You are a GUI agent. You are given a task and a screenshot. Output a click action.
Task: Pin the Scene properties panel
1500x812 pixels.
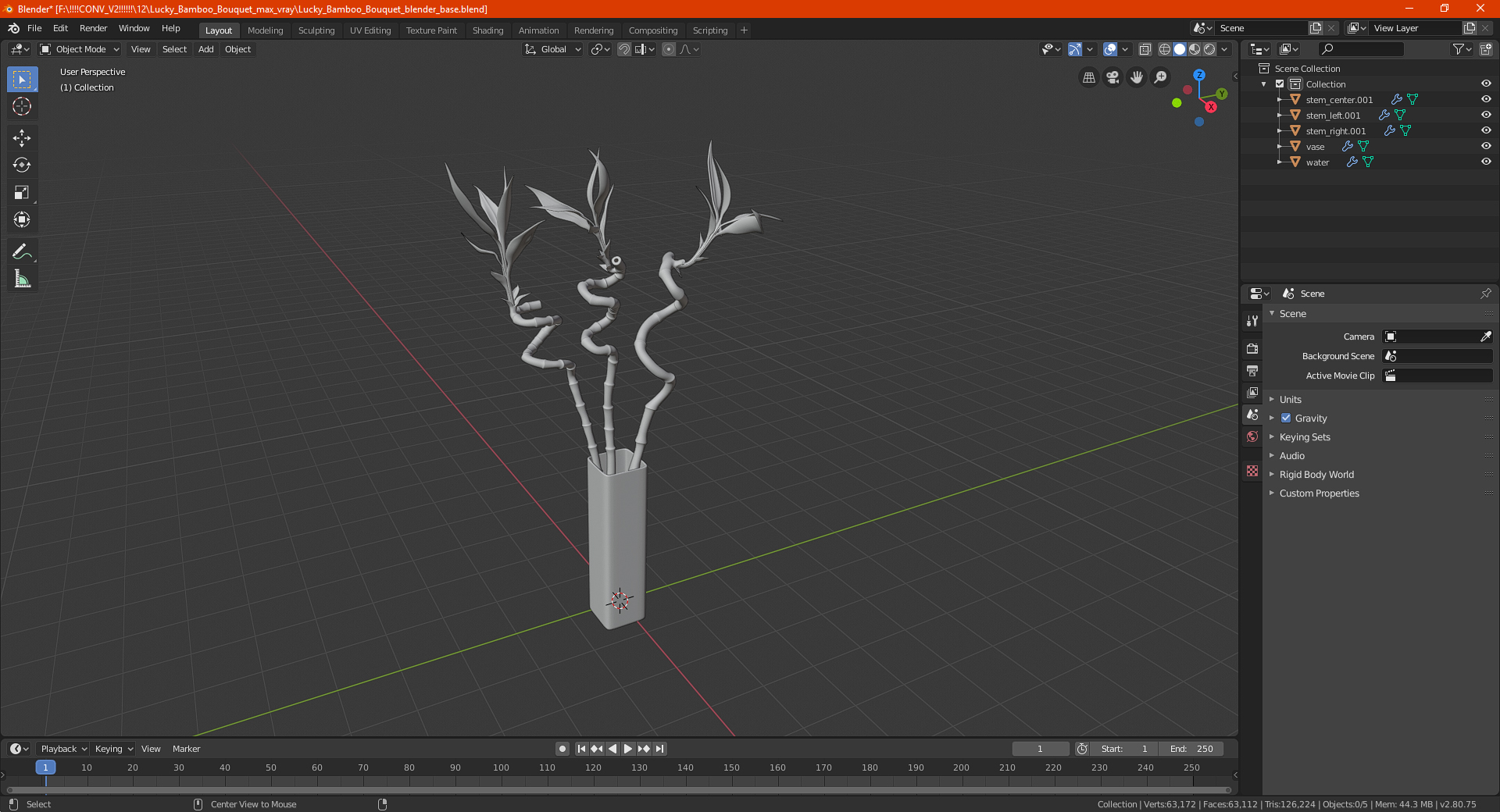click(1485, 294)
